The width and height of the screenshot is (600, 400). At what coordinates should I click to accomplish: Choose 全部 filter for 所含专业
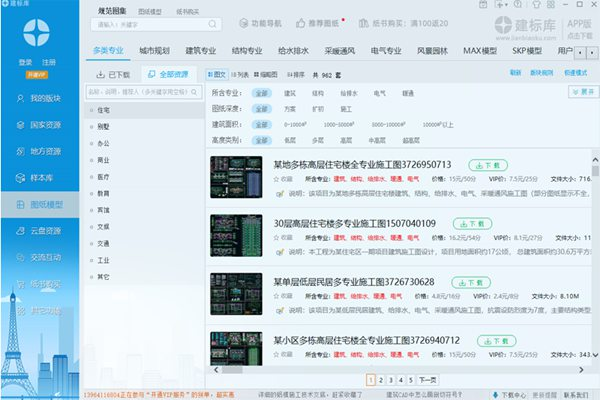(261, 93)
